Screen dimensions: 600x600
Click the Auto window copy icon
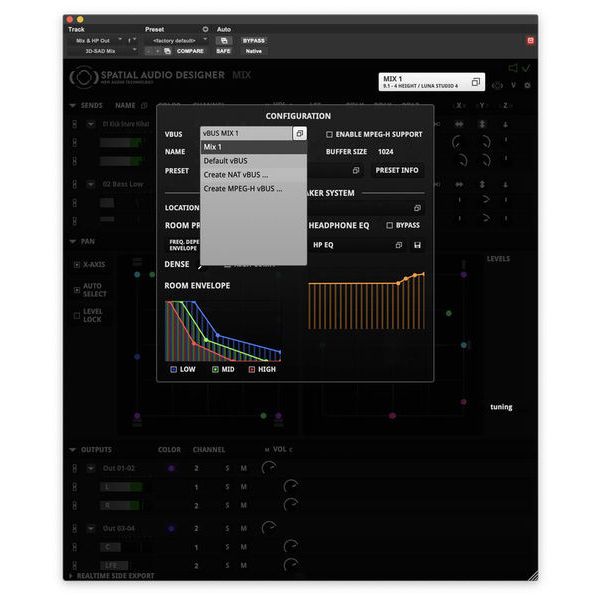(x=224, y=41)
